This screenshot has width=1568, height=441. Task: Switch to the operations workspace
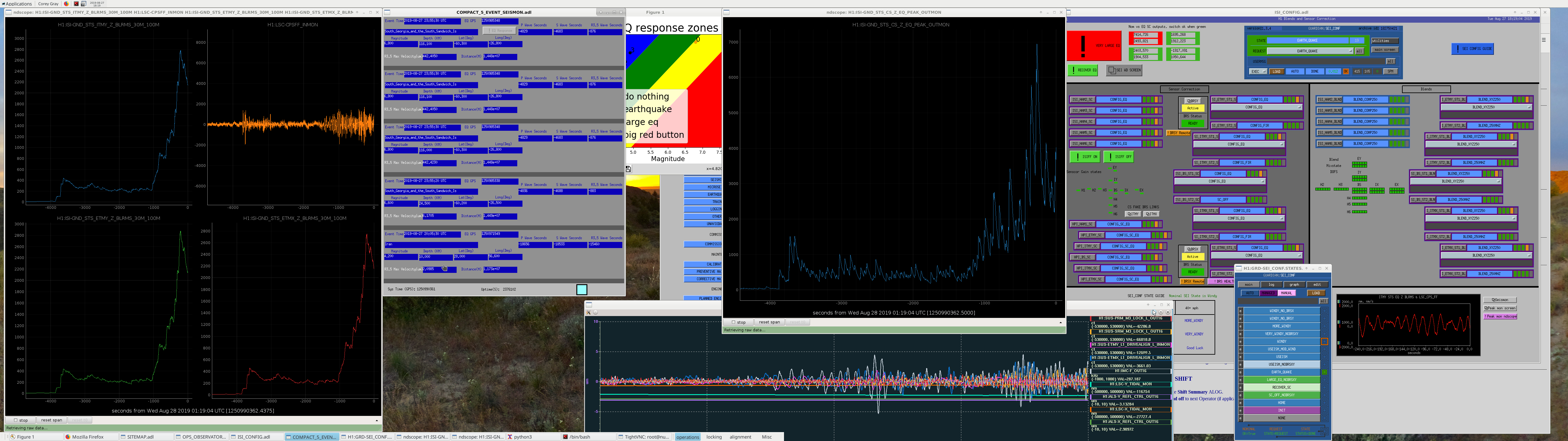[688, 437]
